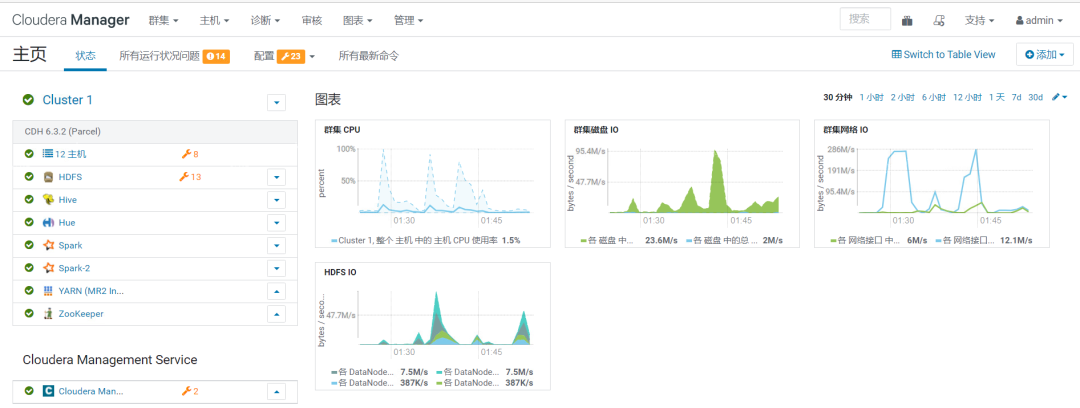The image size is (1080, 408).
Task: Select the 1 天 time range
Action: coord(997,97)
